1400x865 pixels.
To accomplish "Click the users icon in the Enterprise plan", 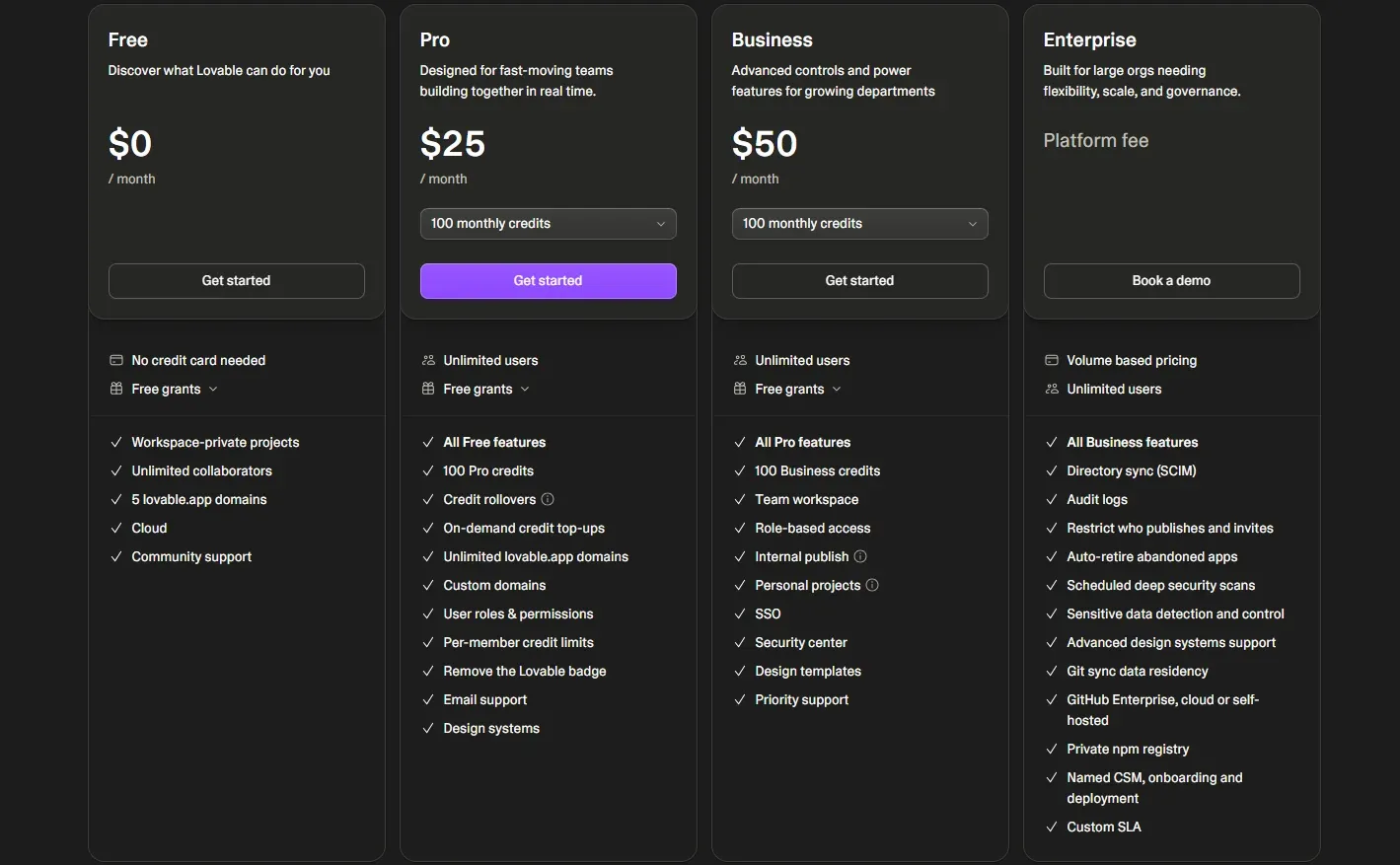I will point(1052,389).
